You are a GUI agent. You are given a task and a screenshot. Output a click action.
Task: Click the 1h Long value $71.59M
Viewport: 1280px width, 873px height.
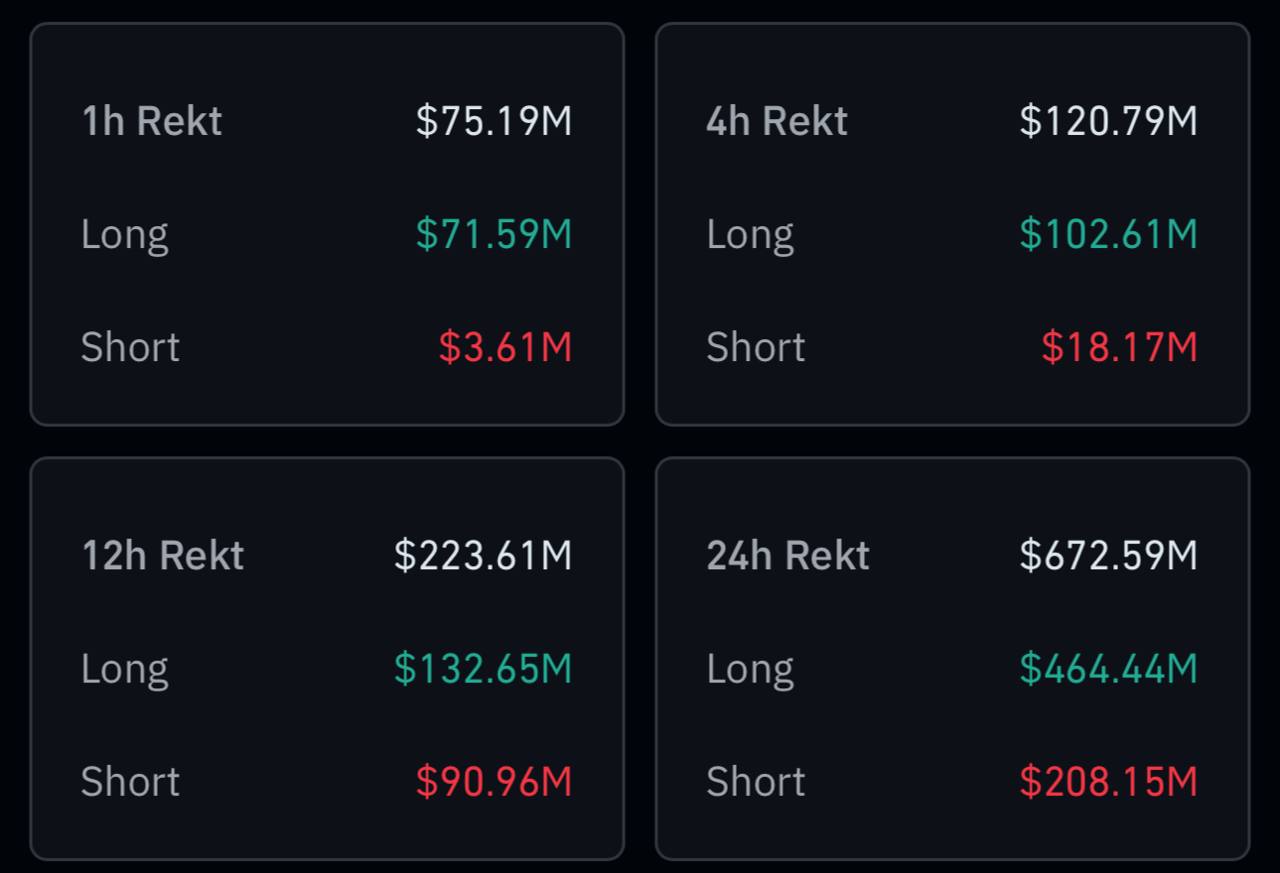(x=494, y=234)
